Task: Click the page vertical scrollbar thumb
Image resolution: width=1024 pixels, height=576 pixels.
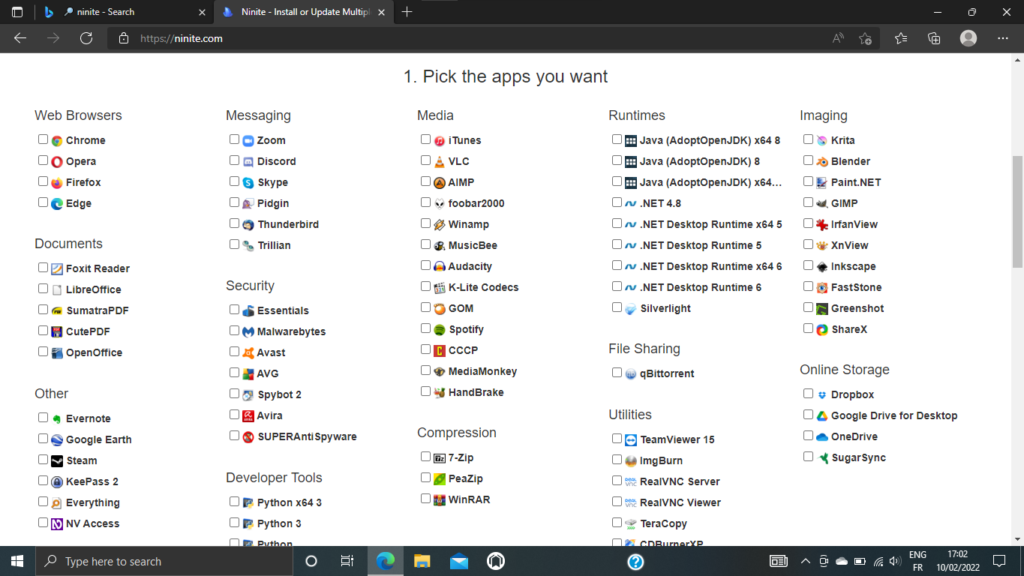Action: [x=1017, y=211]
